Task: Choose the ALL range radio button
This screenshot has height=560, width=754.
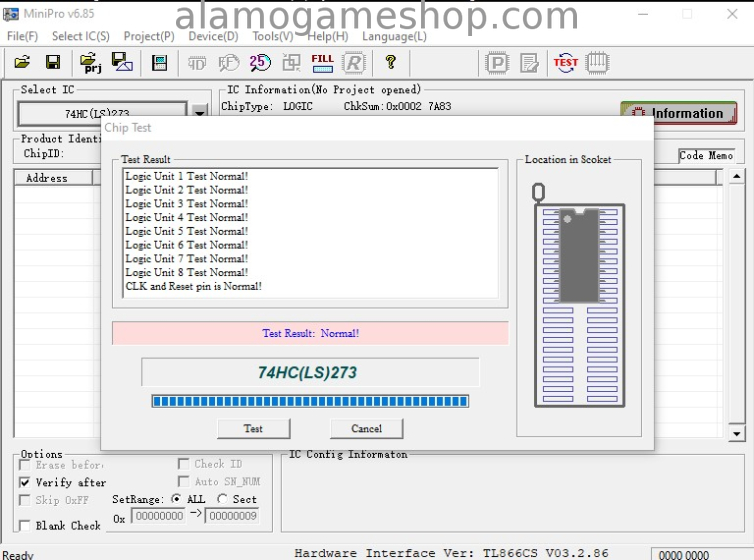Action: tap(177, 499)
